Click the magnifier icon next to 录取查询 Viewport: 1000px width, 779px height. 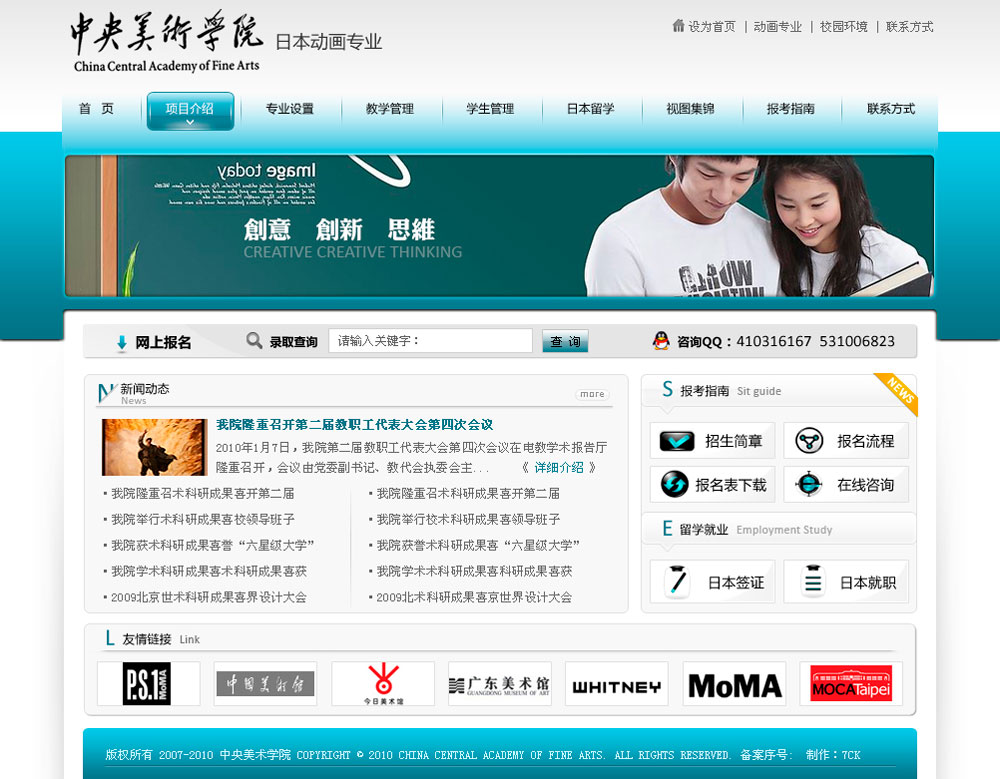[254, 341]
